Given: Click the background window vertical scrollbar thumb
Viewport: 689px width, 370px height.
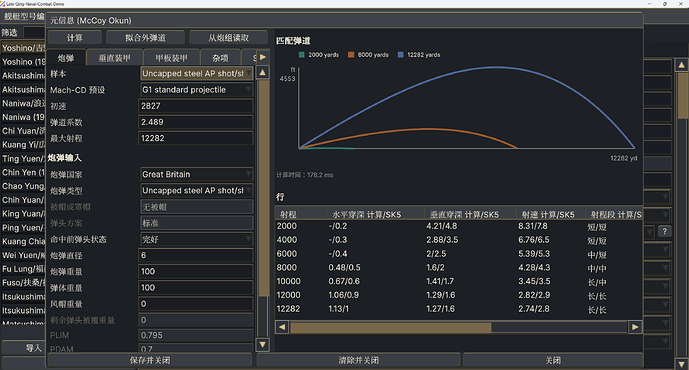Looking at the screenshot, I should tap(682, 96).
